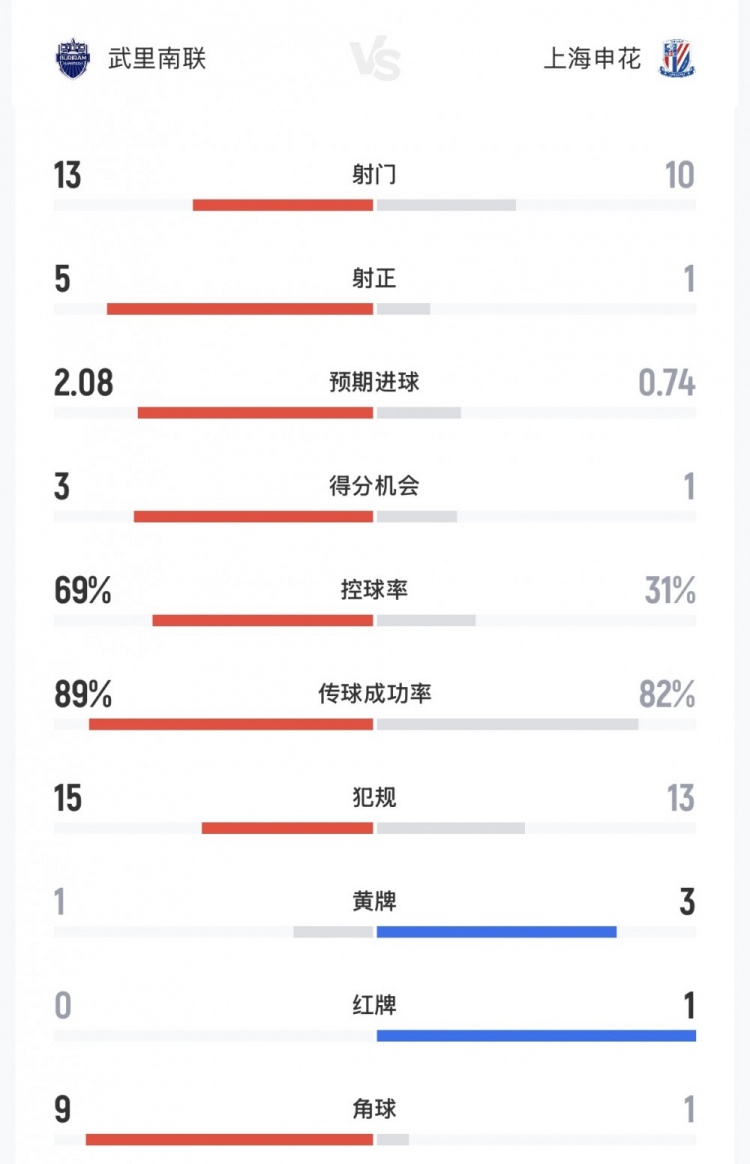The image size is (750, 1164).
Task: Click the 得分机会 scoring chances label
Action: pos(374,486)
